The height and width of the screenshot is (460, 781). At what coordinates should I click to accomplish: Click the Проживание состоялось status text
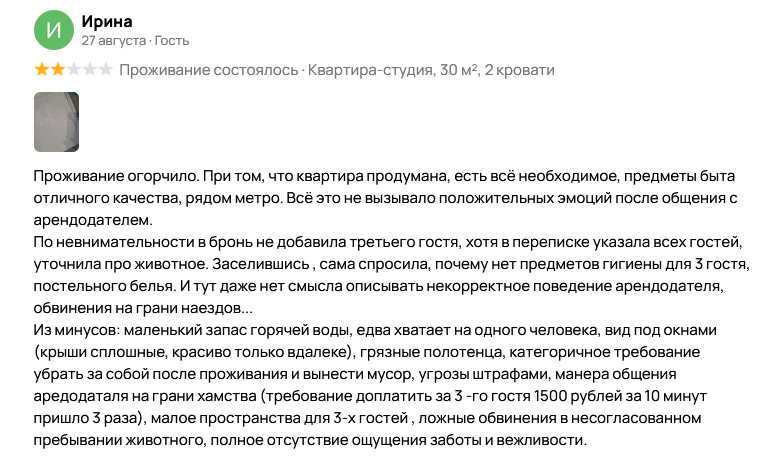[209, 70]
